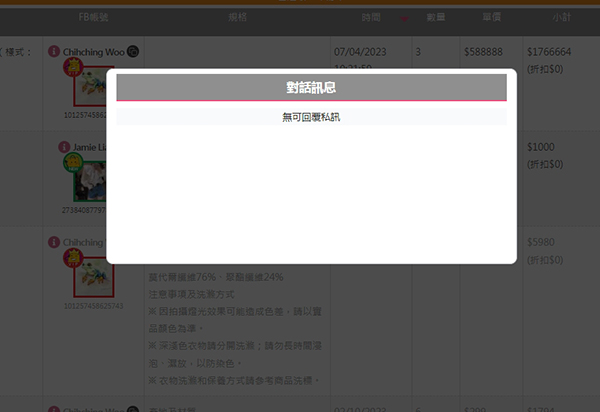The height and width of the screenshot is (412, 600).
Task: Open the Jamie Li name link
Action: [x=83, y=147]
